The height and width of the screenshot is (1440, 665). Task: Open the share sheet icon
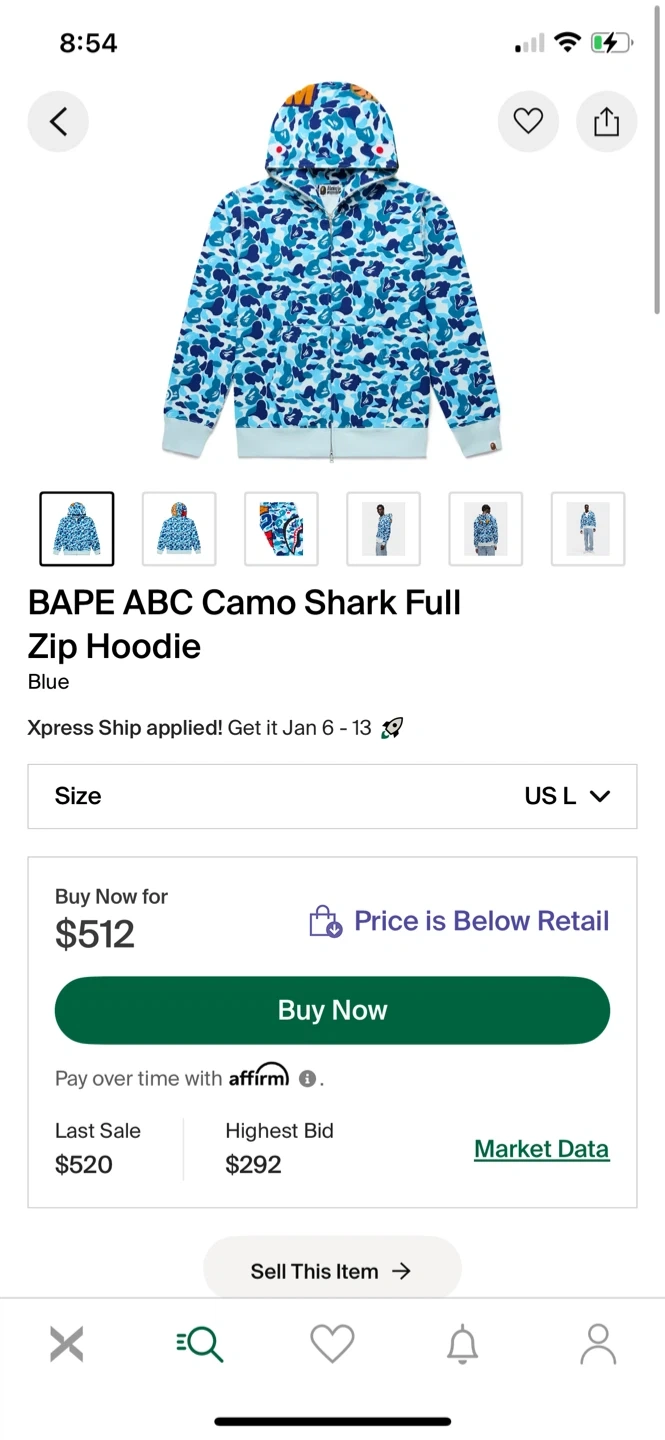[x=606, y=122]
